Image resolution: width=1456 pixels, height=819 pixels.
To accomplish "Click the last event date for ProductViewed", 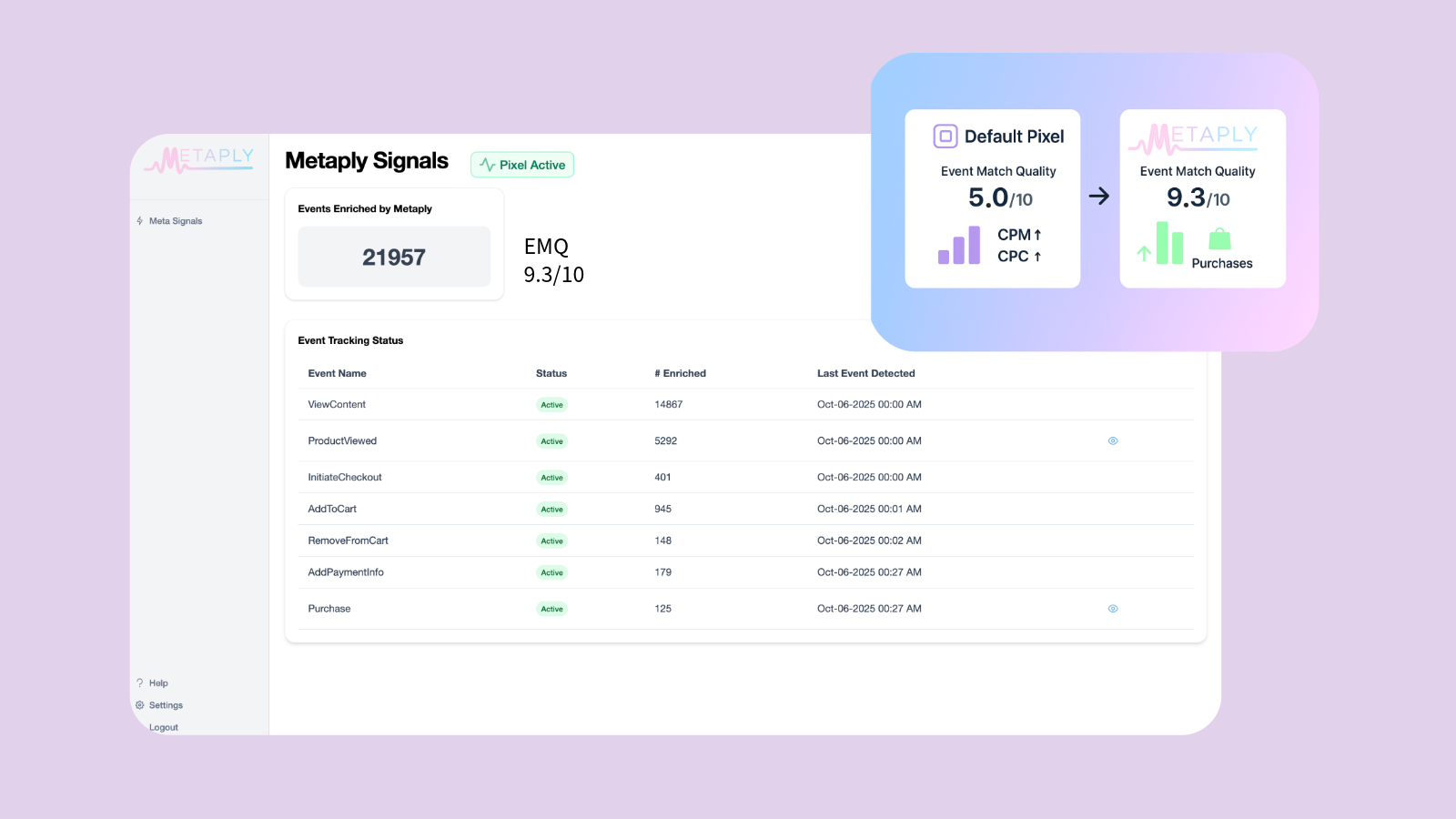I will click(869, 441).
